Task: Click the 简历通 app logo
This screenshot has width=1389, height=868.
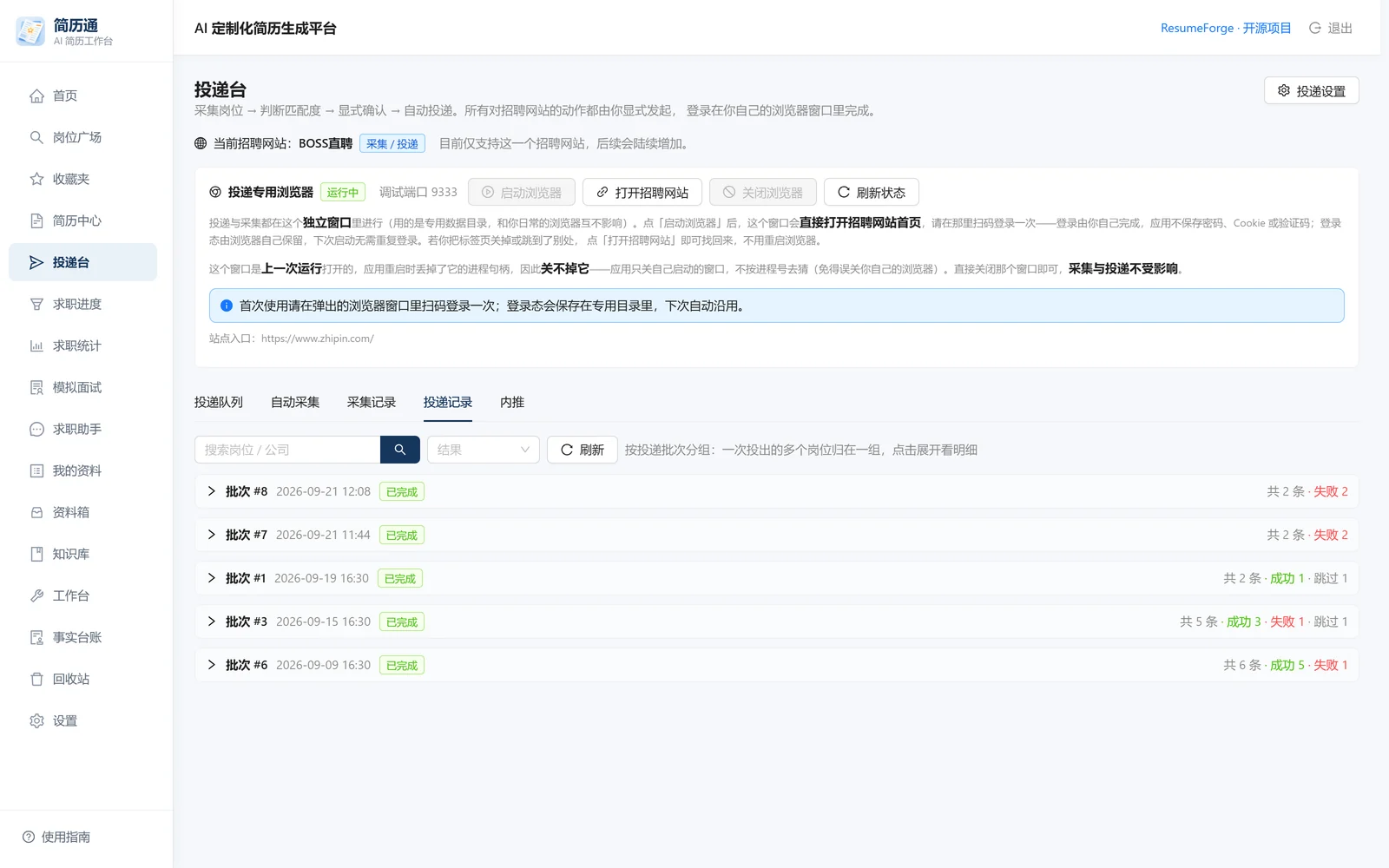Action: [30, 31]
